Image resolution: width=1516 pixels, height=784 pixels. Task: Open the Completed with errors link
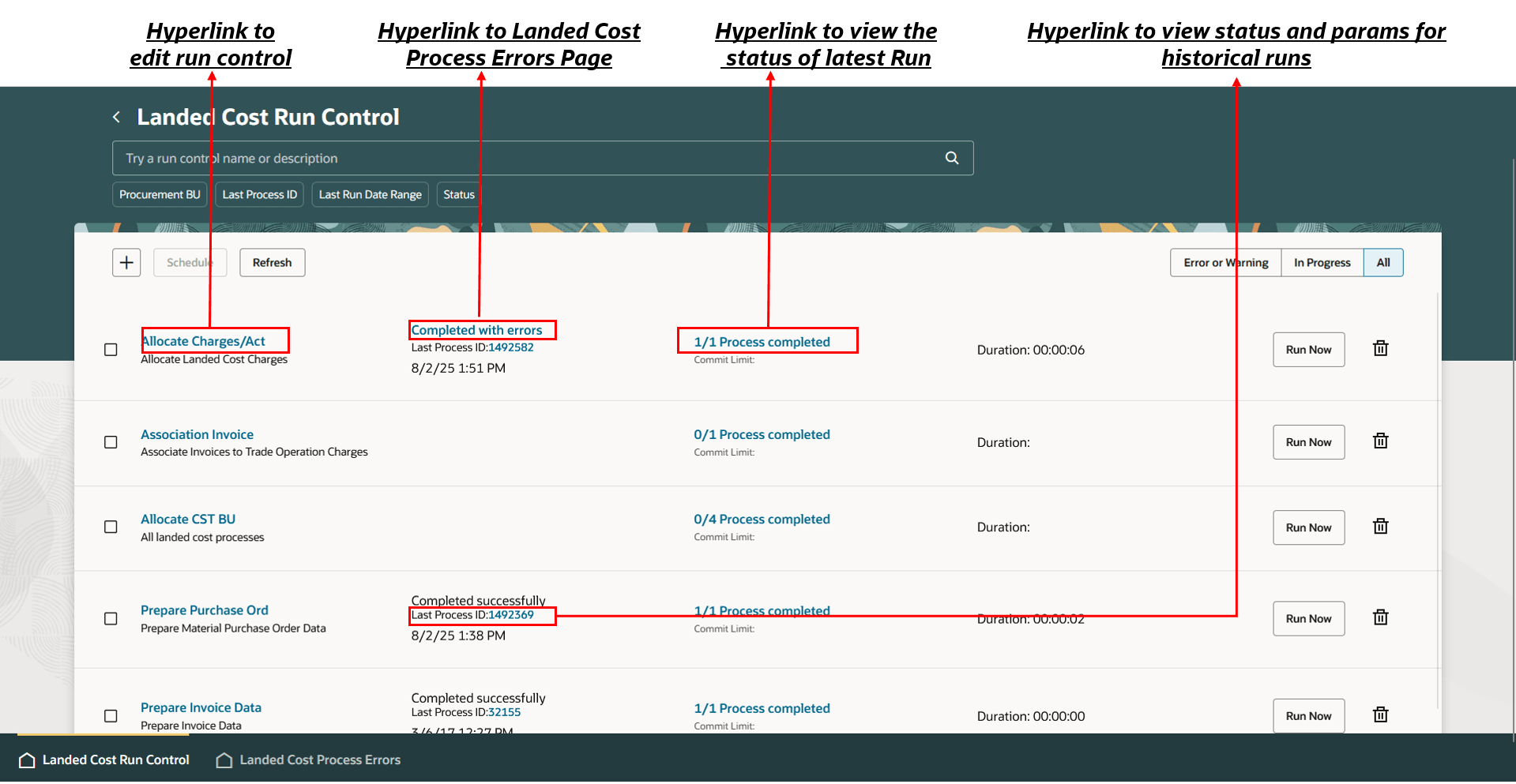476,330
